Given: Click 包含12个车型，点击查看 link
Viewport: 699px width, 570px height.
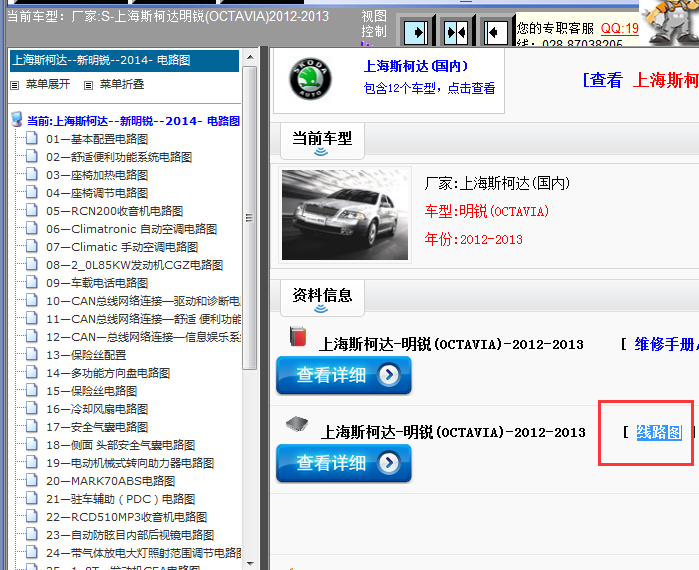Looking at the screenshot, I should click(429, 88).
